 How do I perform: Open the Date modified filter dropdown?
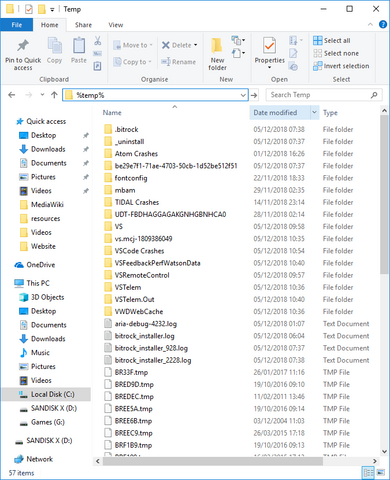[314, 113]
